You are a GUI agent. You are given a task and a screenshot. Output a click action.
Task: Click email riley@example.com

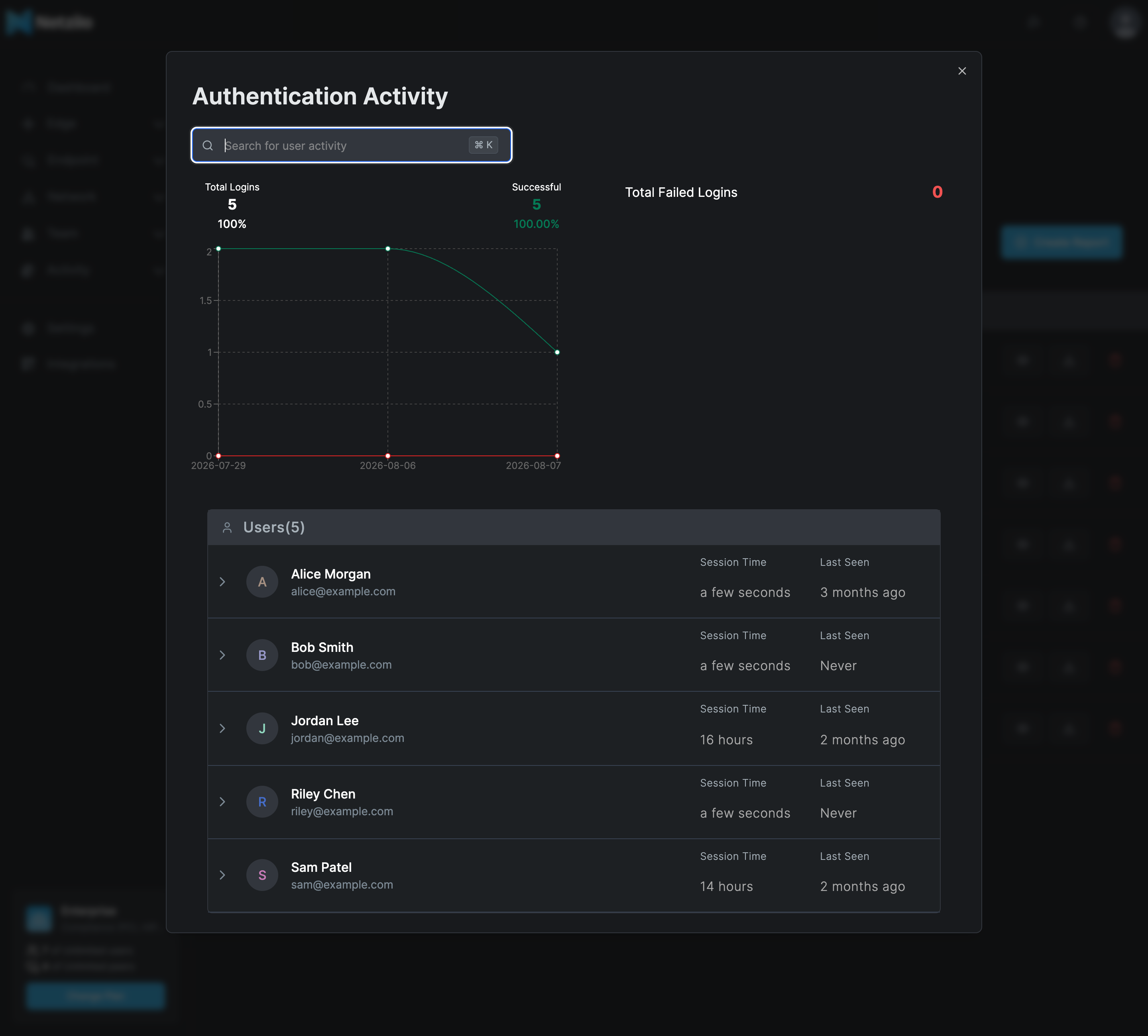[342, 812]
